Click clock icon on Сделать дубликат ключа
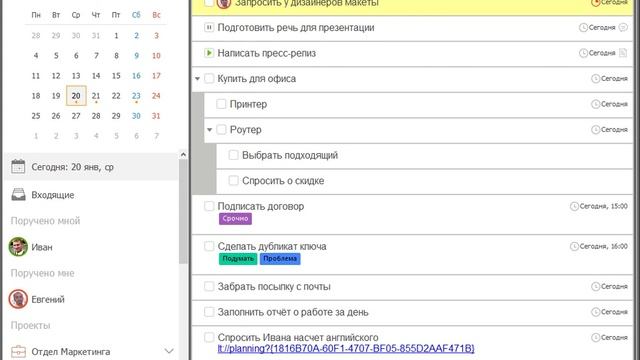The image size is (640, 360). click(574, 246)
